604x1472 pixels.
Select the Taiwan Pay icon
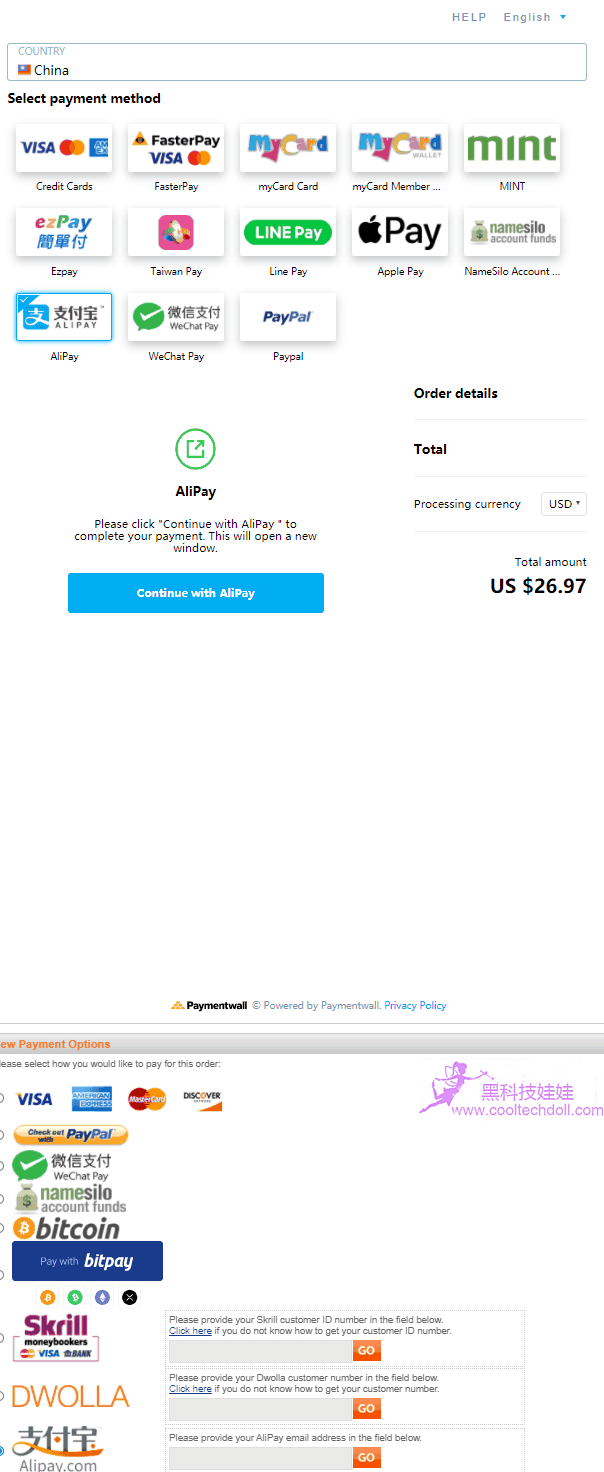tap(176, 232)
